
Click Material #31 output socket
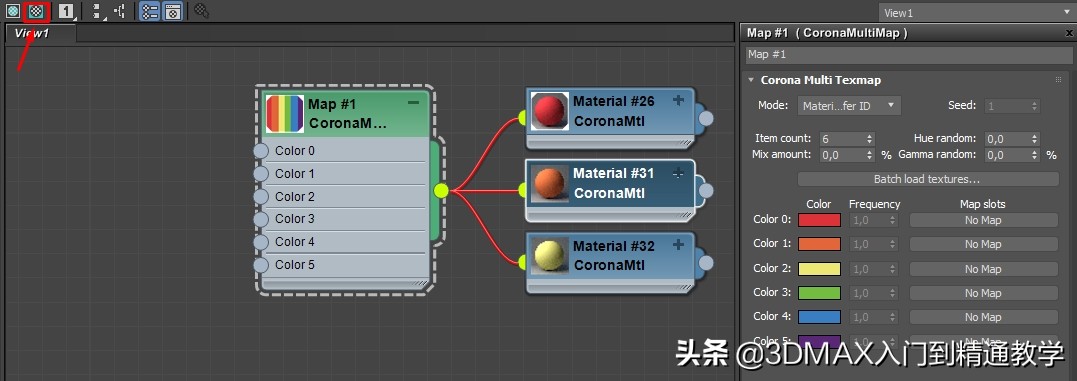tap(706, 190)
